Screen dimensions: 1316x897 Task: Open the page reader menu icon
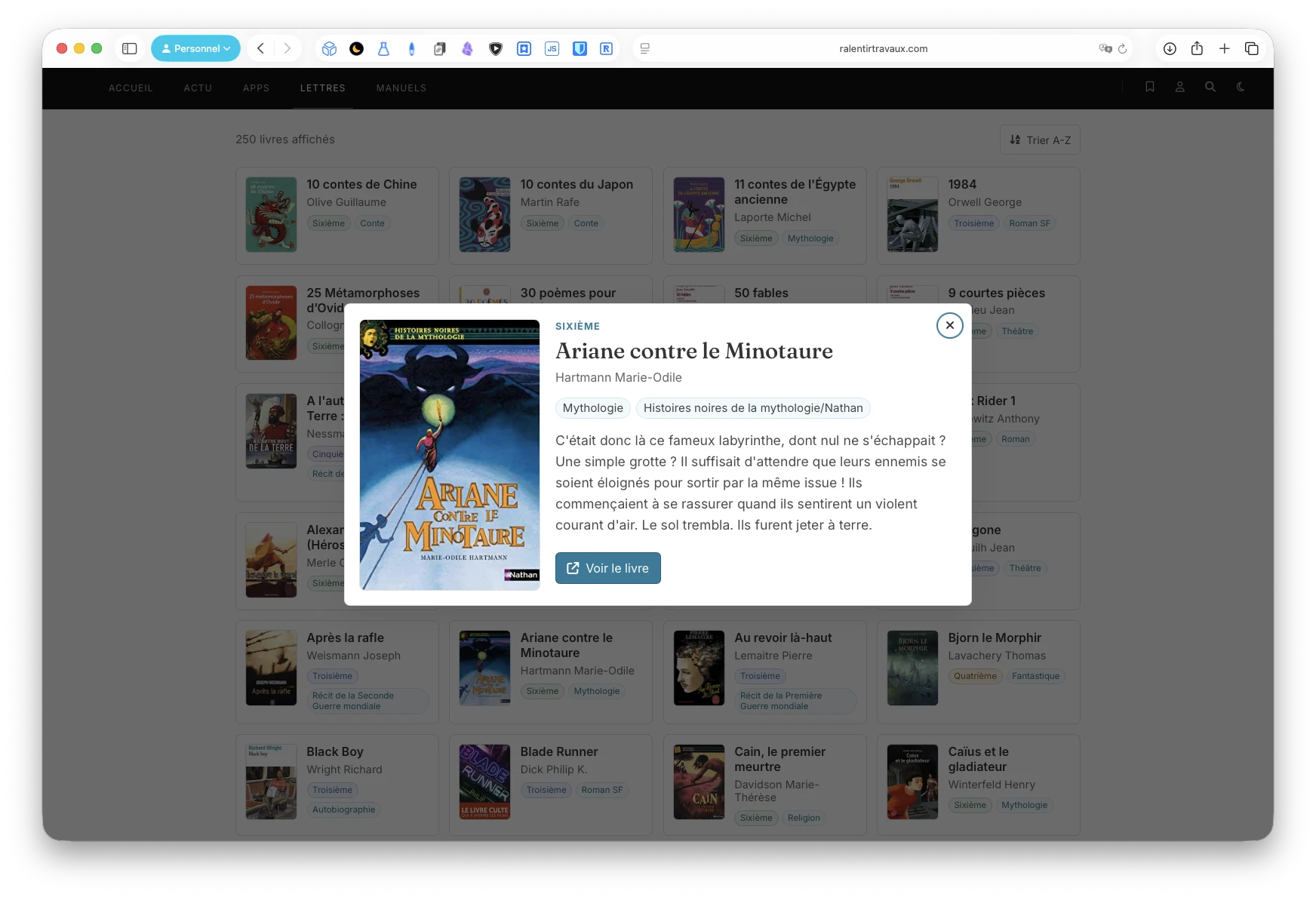tap(644, 48)
